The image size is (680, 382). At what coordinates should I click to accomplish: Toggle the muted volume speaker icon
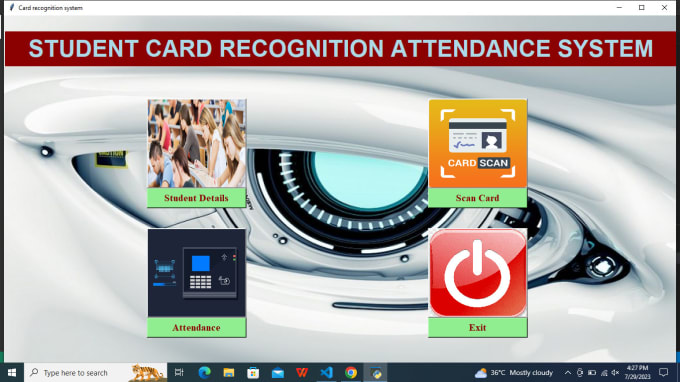tap(615, 372)
